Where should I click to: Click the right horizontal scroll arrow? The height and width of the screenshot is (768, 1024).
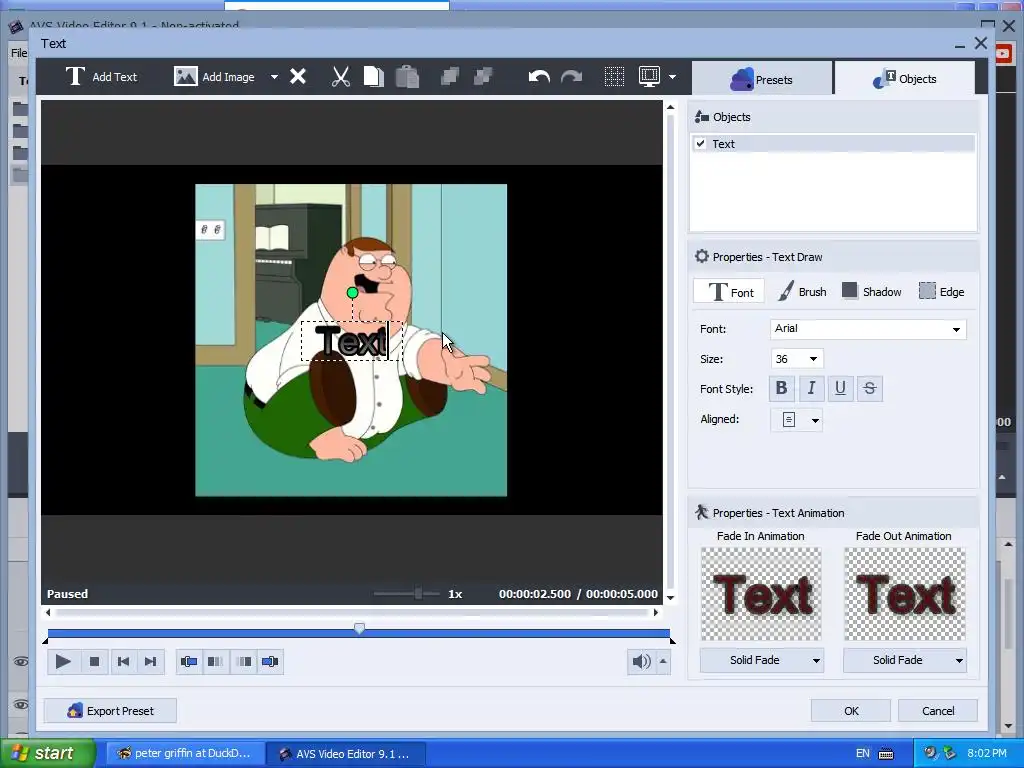click(656, 613)
